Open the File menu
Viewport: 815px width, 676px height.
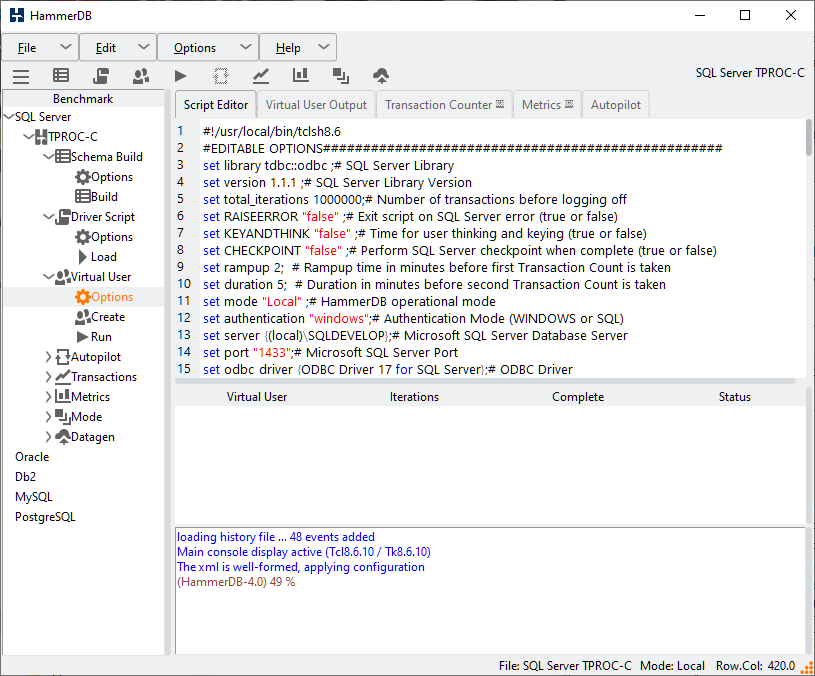pos(40,48)
